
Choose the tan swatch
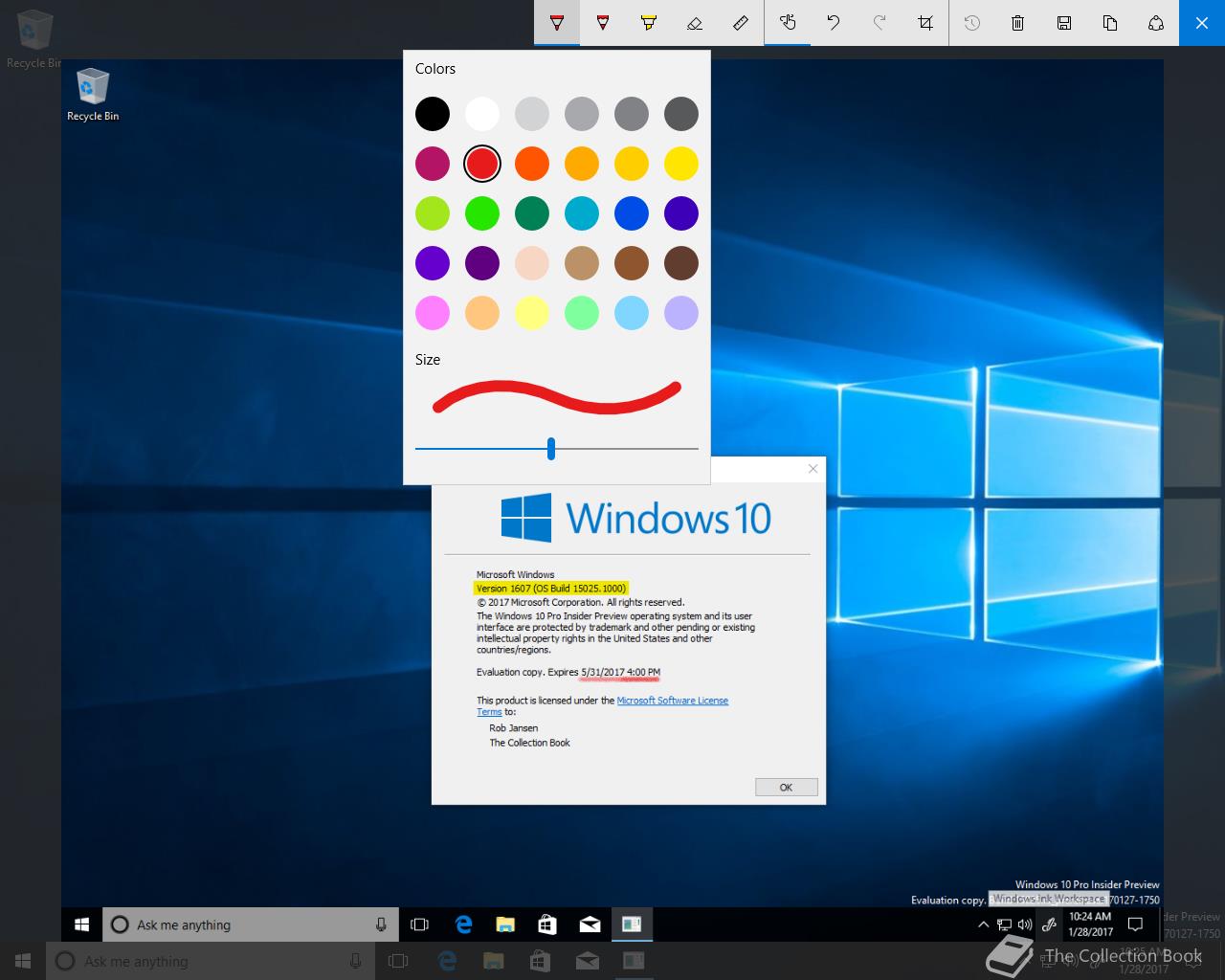[582, 263]
